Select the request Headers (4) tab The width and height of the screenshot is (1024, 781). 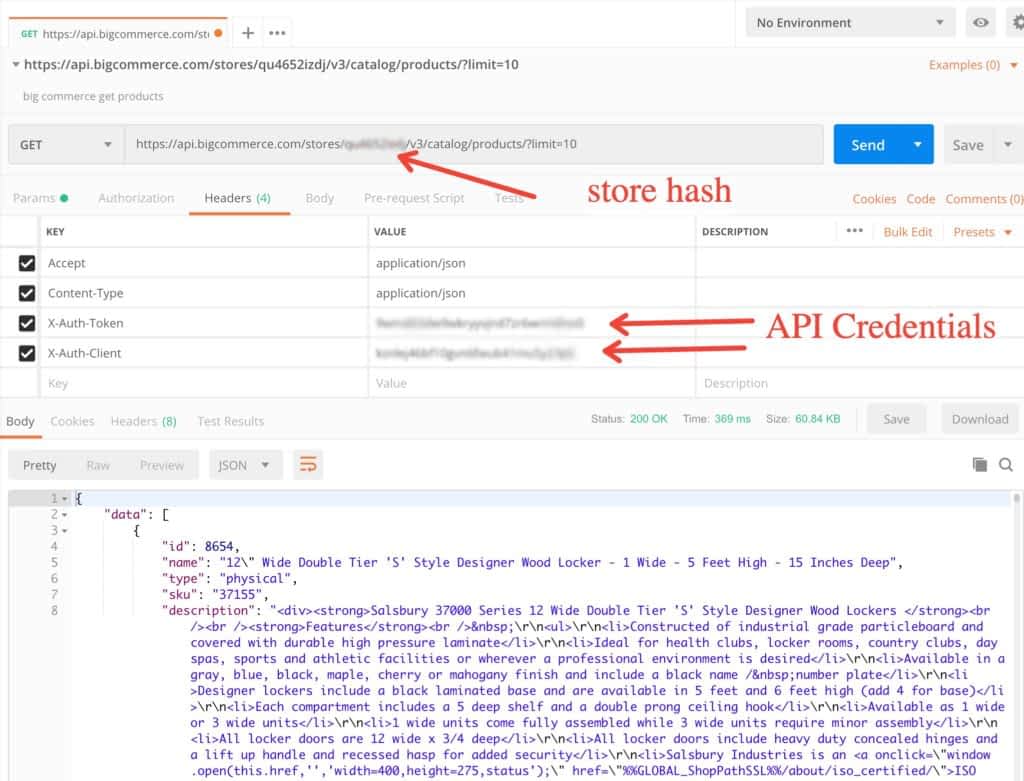click(x=237, y=198)
